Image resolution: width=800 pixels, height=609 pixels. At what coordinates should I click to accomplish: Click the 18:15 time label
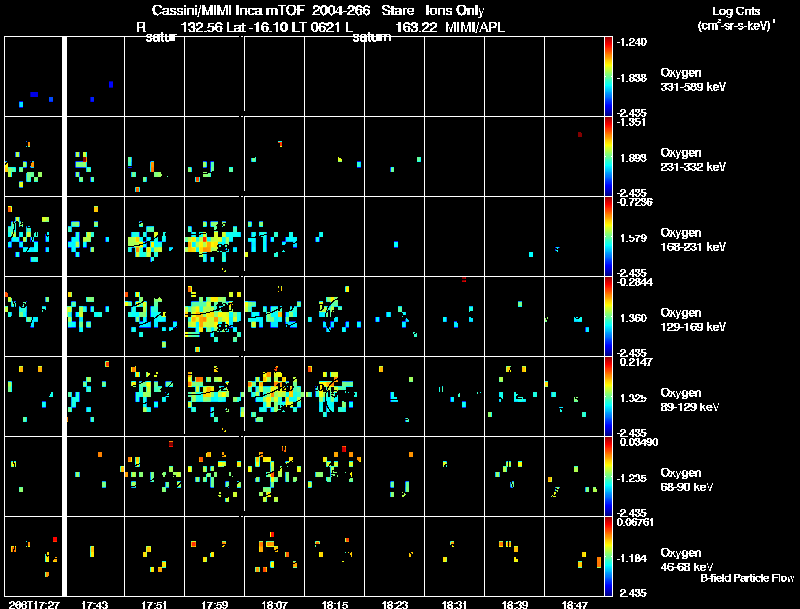coord(335,605)
